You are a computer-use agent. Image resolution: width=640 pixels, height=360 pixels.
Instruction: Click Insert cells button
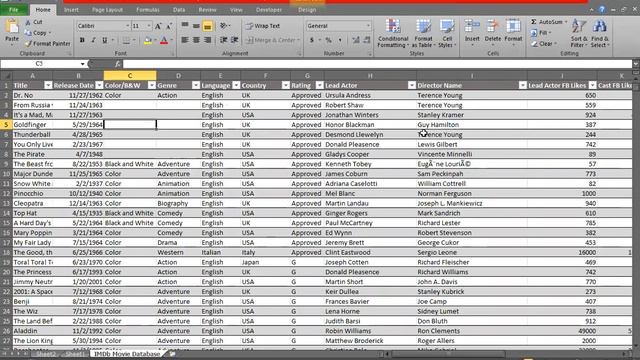point(472,32)
